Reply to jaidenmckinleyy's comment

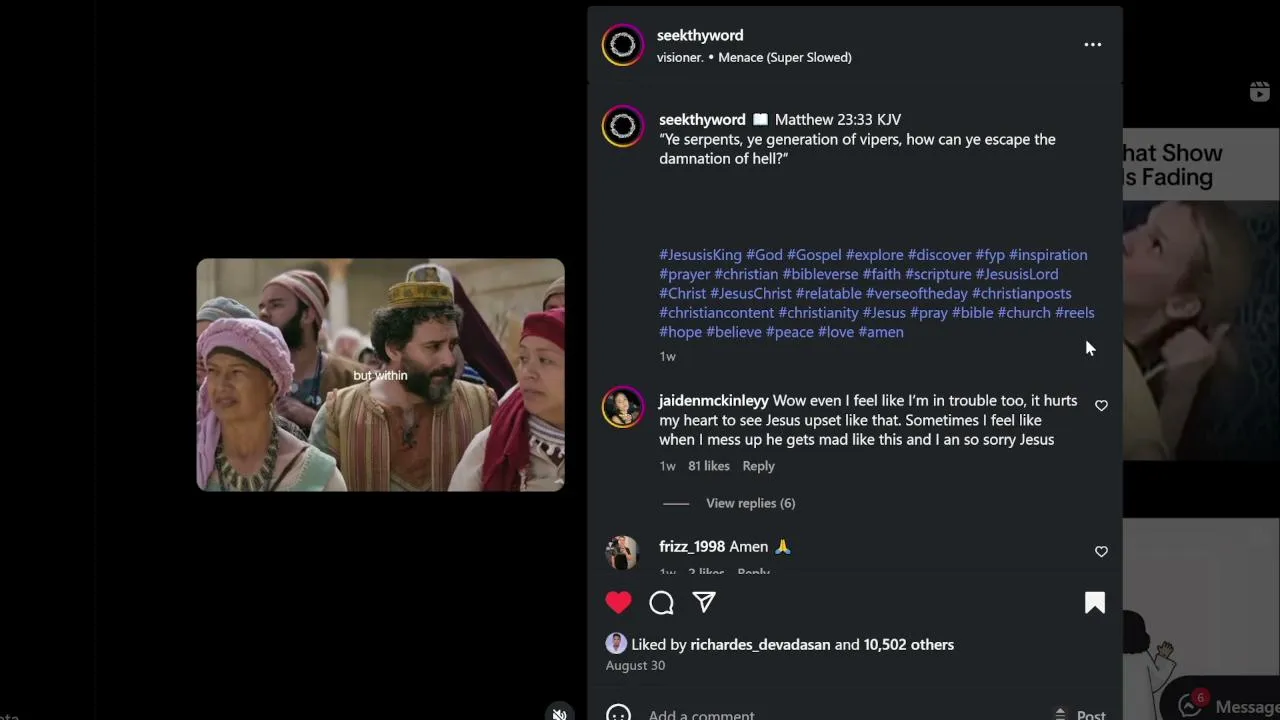tap(758, 466)
